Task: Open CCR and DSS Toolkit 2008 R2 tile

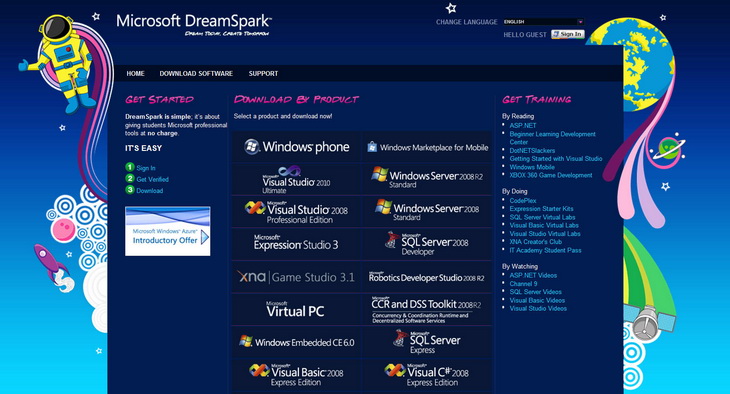Action: coord(427,310)
